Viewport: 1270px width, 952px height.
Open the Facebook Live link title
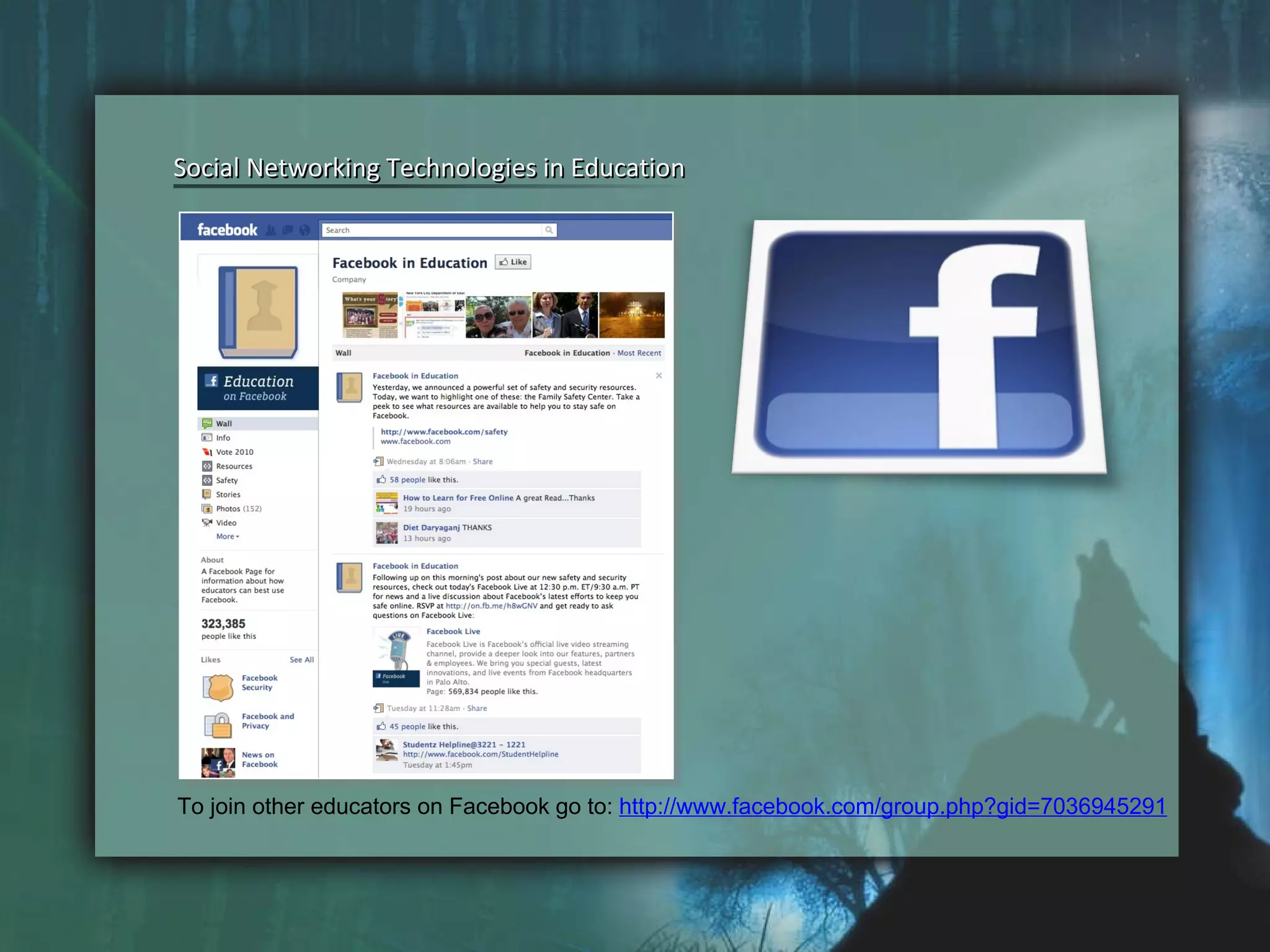coord(453,632)
